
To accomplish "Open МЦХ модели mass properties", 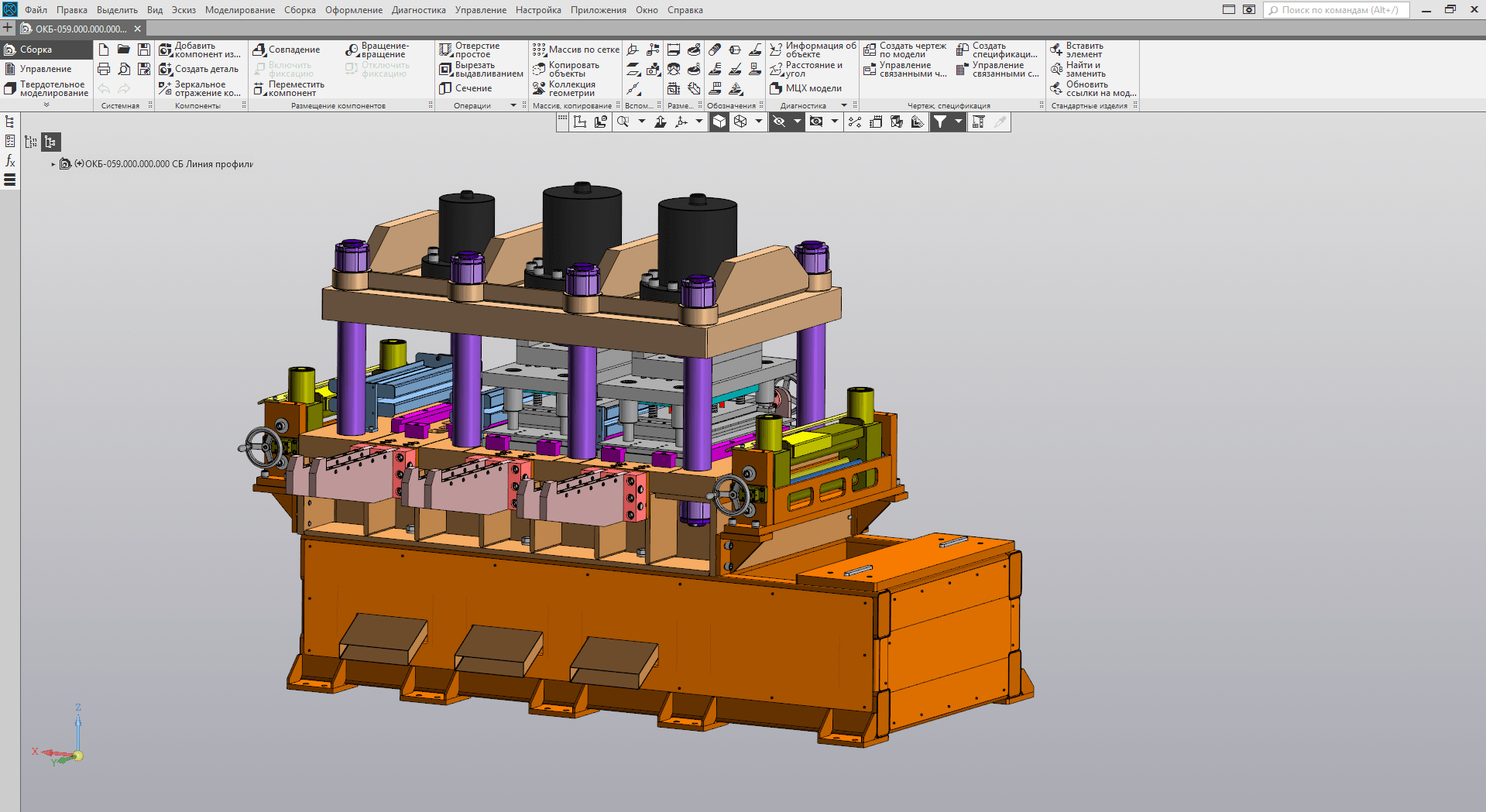I will coord(805,88).
